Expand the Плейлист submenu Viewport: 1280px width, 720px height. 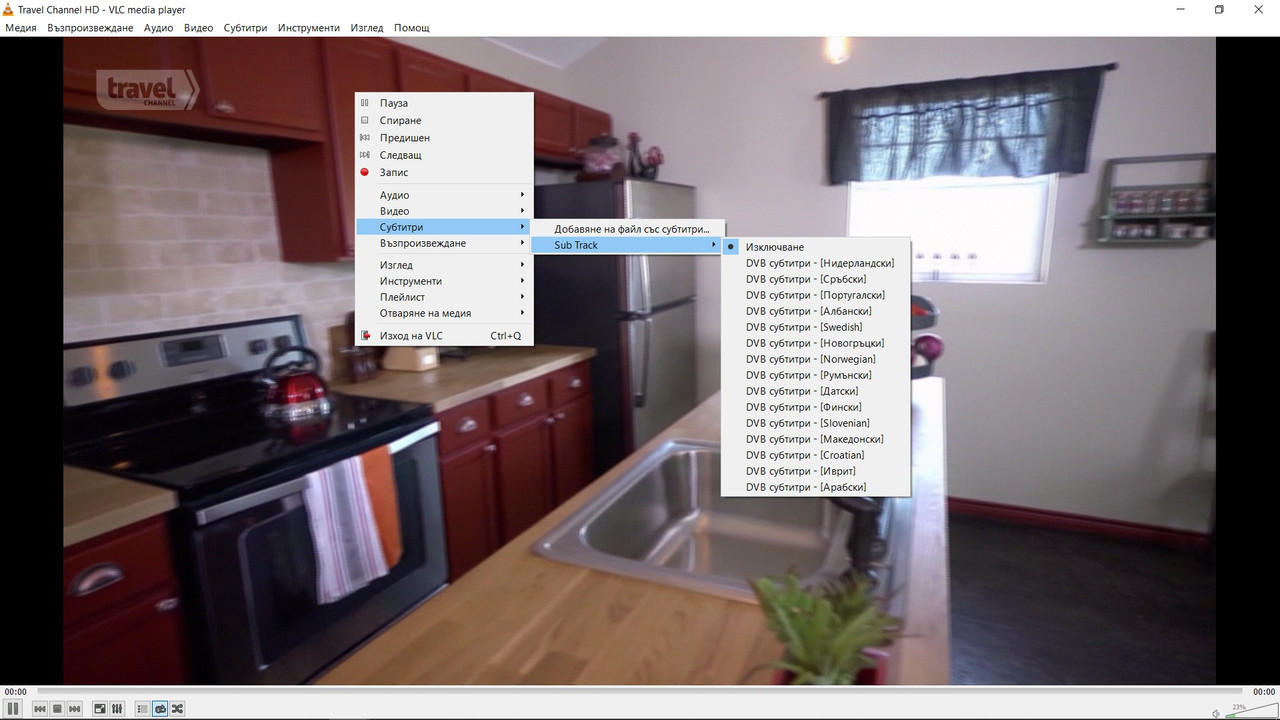444,297
